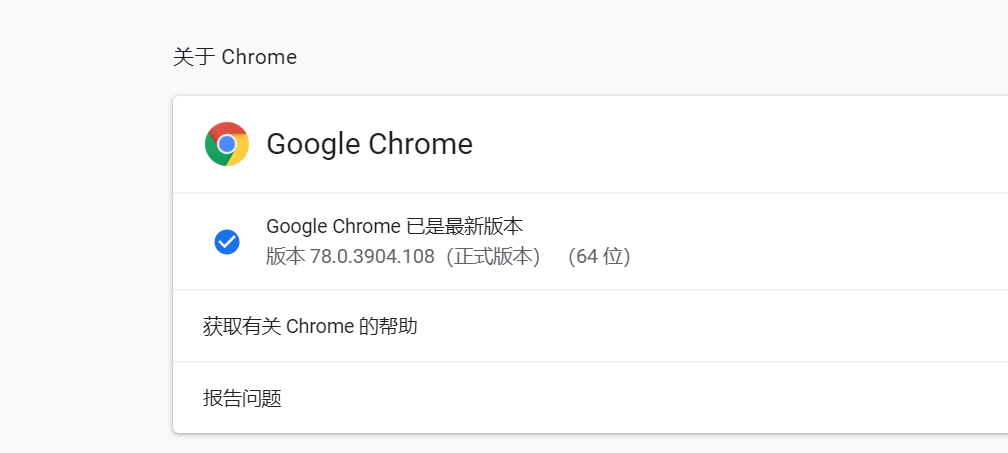Click the 关于 Chrome page heading

(235, 57)
